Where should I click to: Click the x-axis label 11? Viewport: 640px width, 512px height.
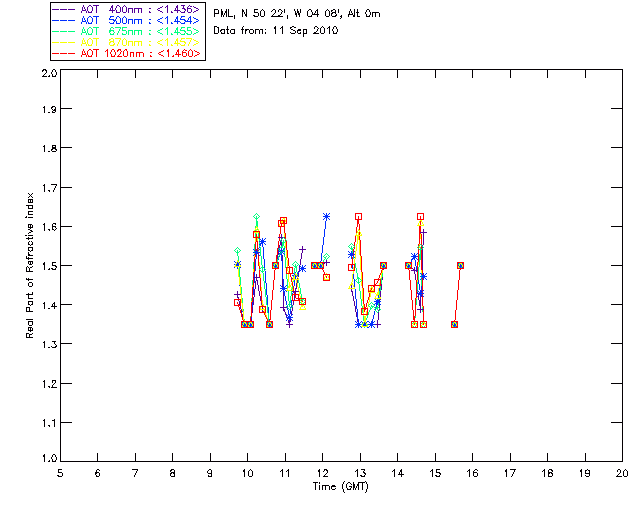(285, 473)
